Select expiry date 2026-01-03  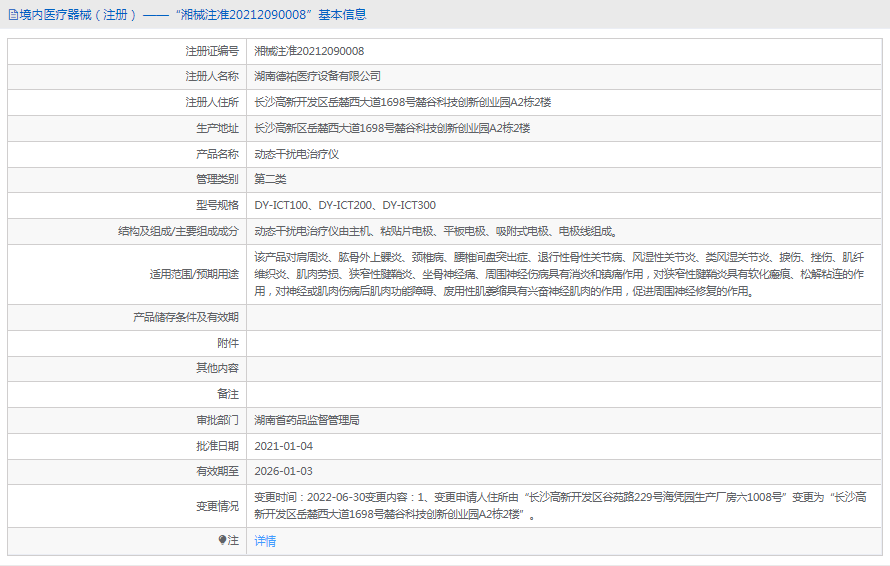point(284,471)
